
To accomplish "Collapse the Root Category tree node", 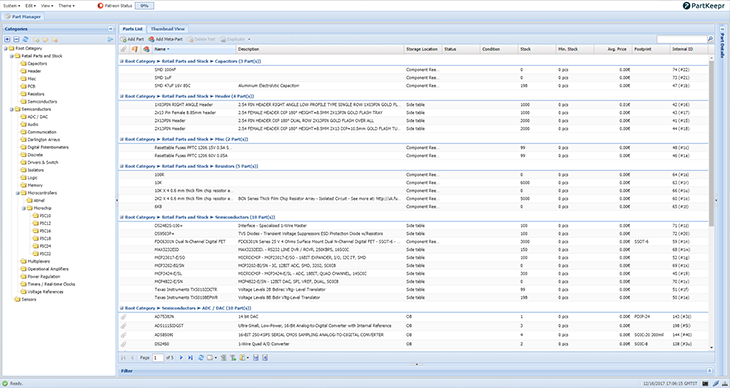I will click(5, 48).
